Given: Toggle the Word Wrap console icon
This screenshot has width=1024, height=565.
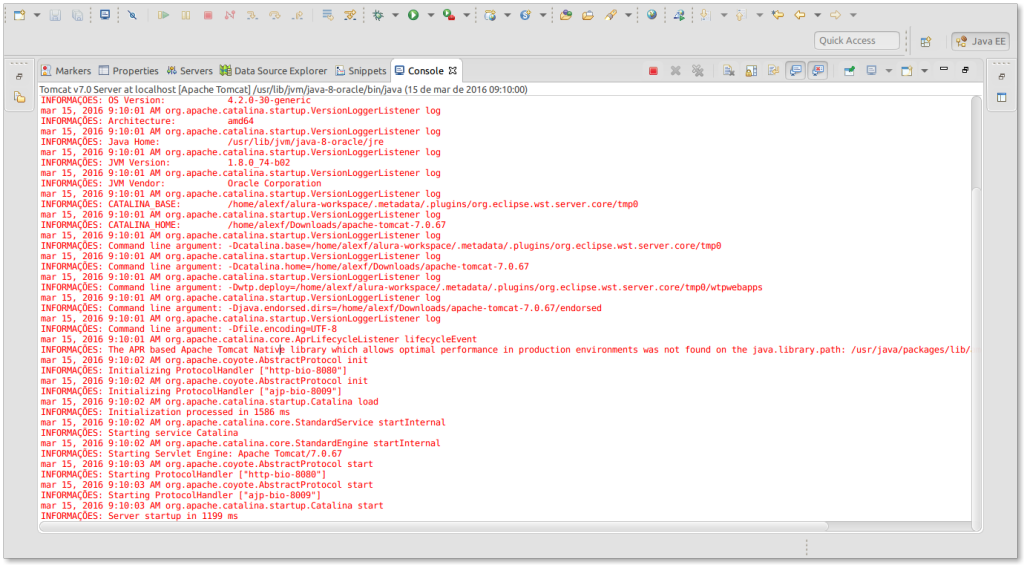Looking at the screenshot, I should pyautogui.click(x=773, y=71).
